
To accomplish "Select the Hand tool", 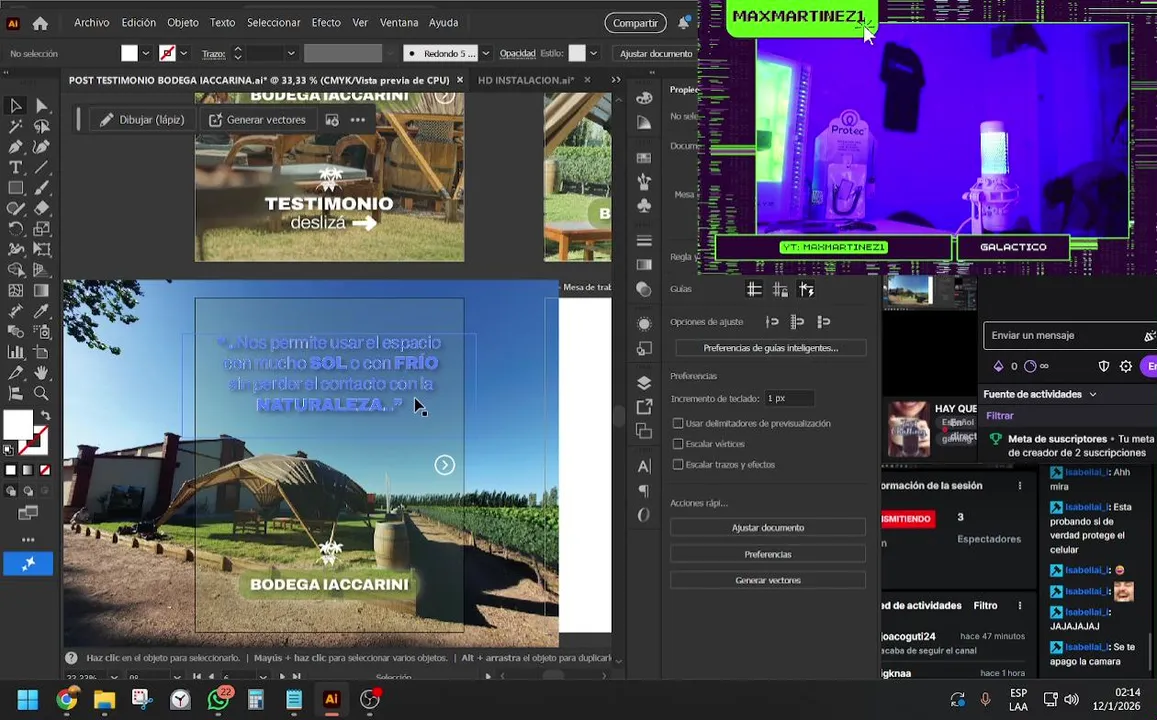I will (x=41, y=373).
